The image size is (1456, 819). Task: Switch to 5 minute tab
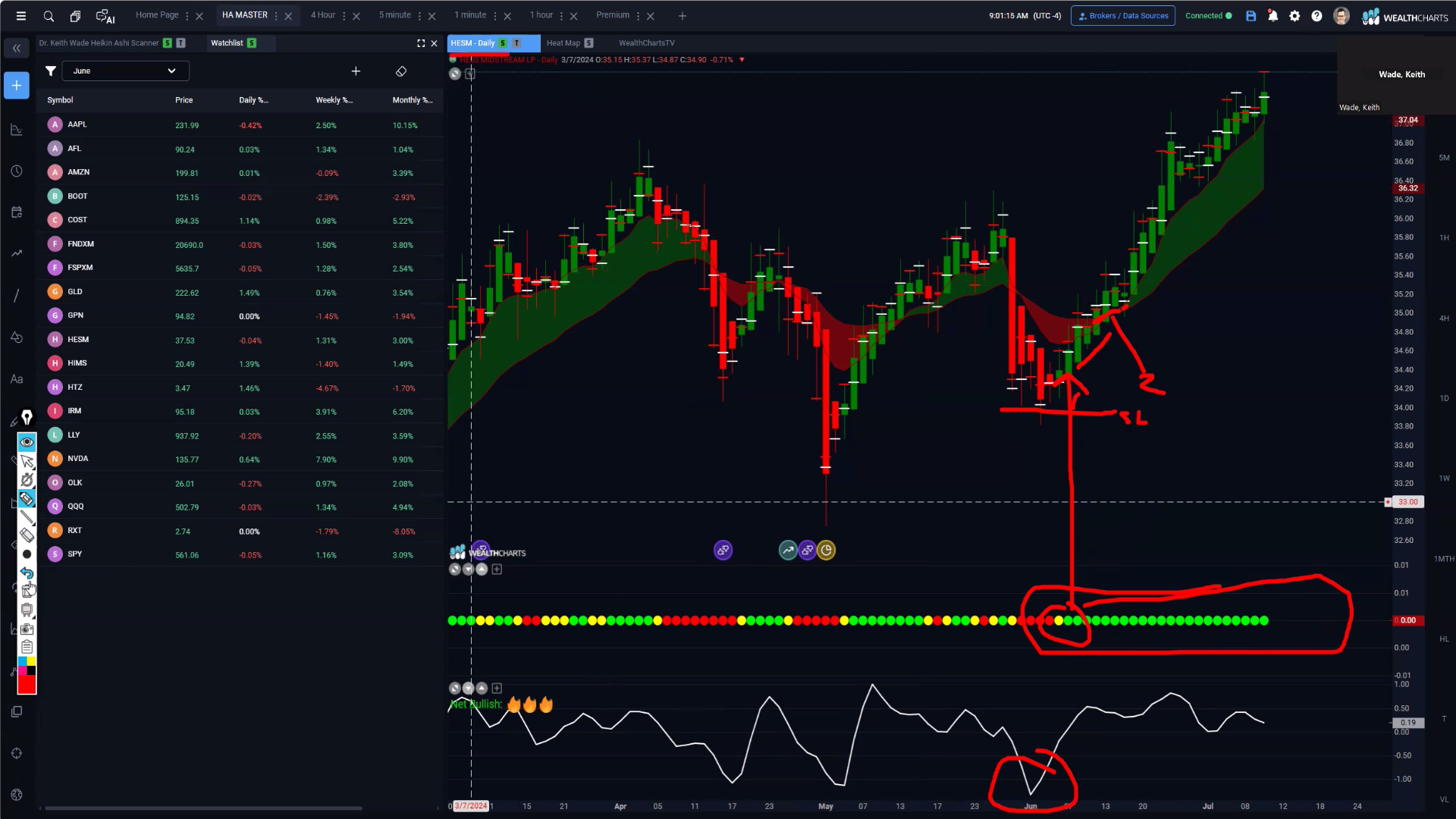point(395,15)
